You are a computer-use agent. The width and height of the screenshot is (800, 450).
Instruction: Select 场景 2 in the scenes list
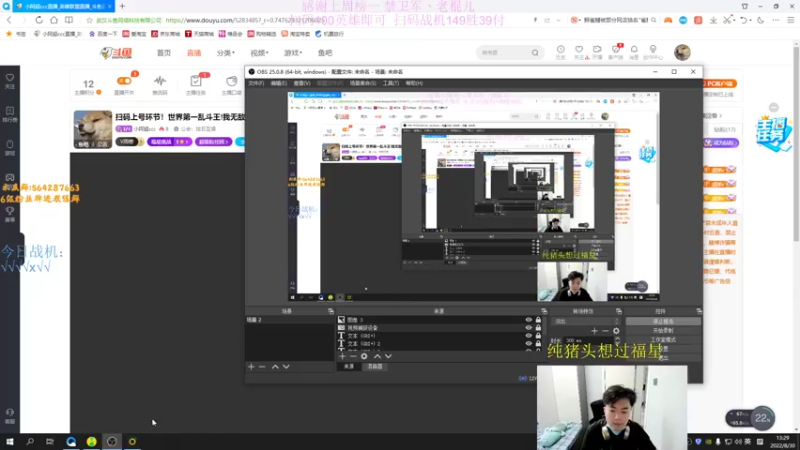pos(289,320)
